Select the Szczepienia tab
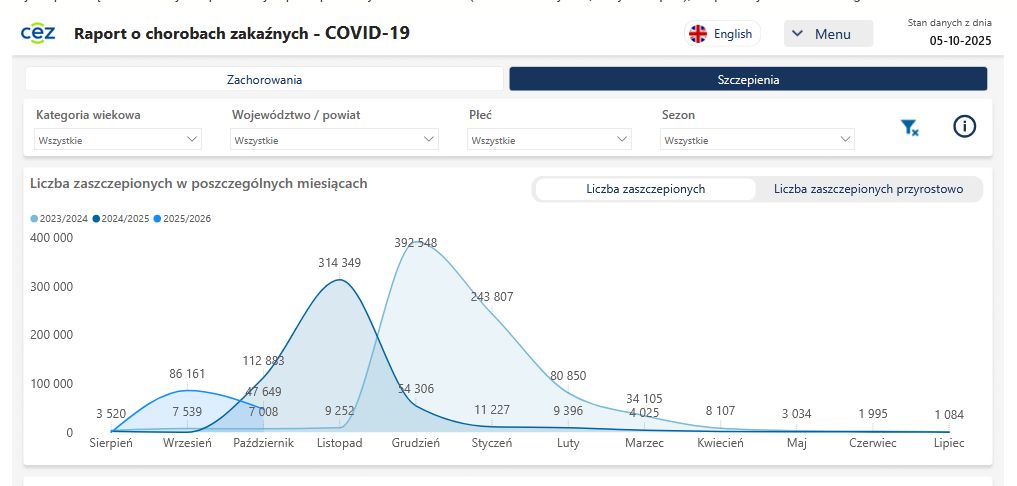Screen dimensions: 1017x486 [x=748, y=80]
